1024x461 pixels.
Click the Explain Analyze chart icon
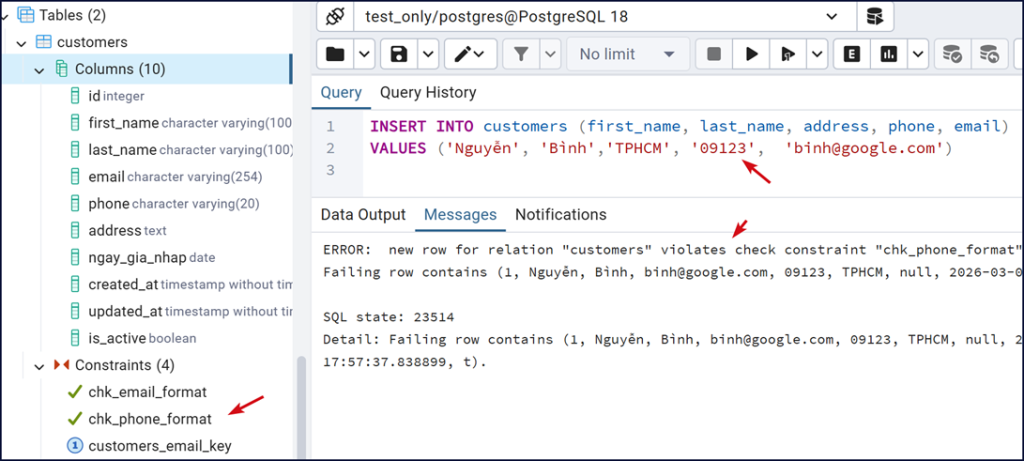[x=888, y=54]
